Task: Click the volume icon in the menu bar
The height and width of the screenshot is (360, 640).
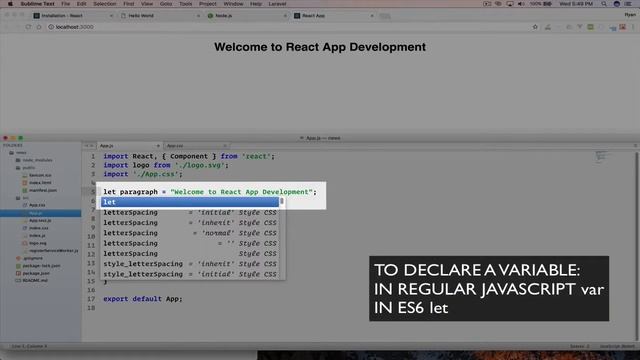Action: click(521, 4)
